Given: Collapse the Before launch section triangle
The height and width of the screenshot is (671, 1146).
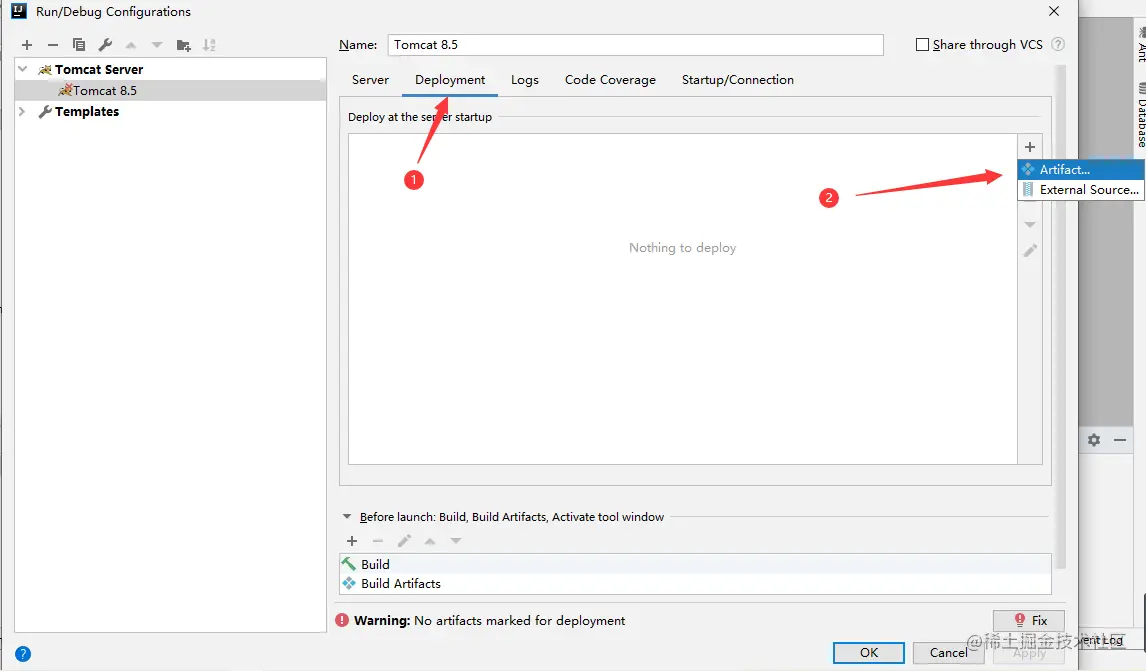Looking at the screenshot, I should click(347, 517).
